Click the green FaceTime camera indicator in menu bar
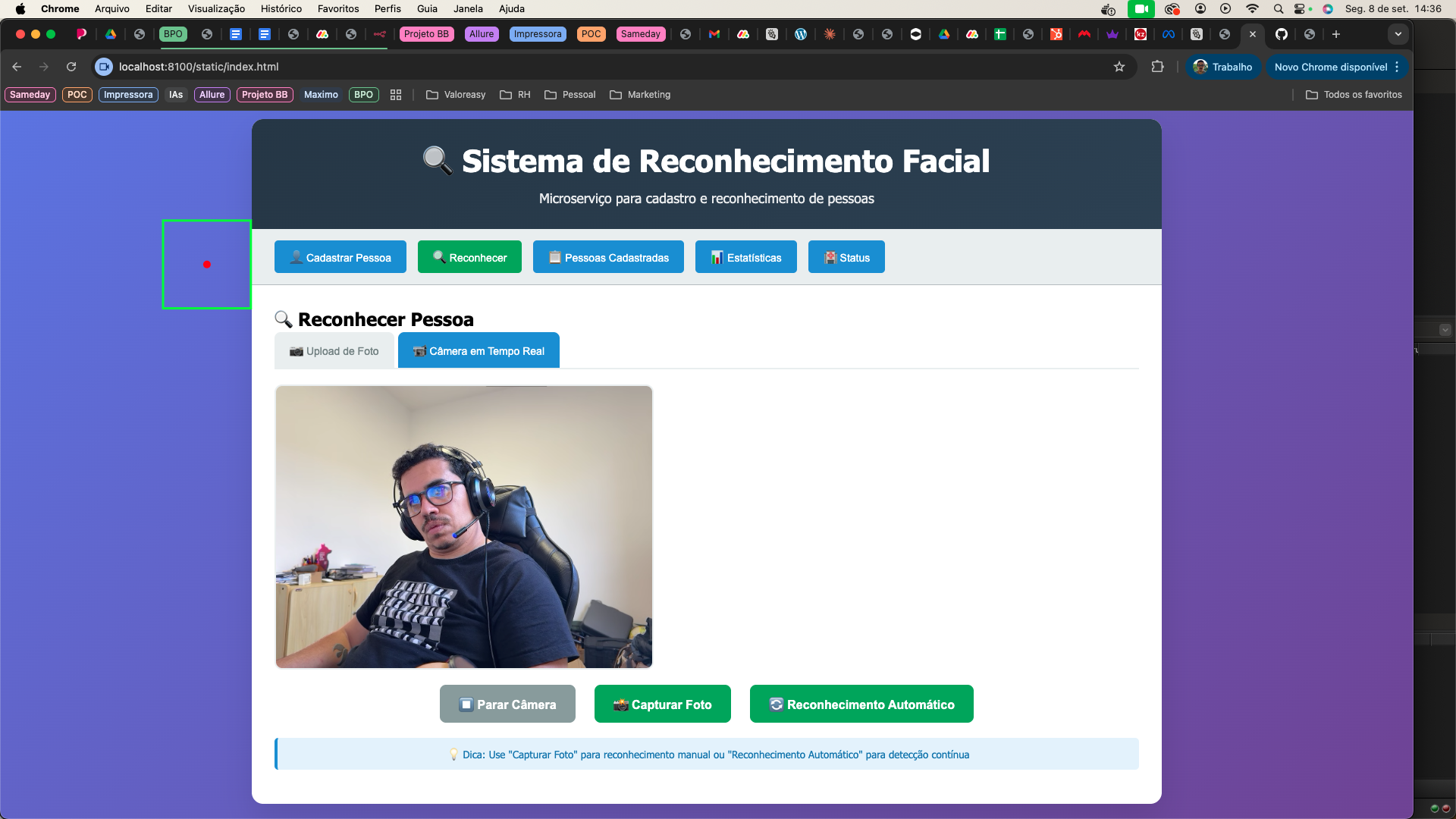The height and width of the screenshot is (819, 1456). (1141, 9)
